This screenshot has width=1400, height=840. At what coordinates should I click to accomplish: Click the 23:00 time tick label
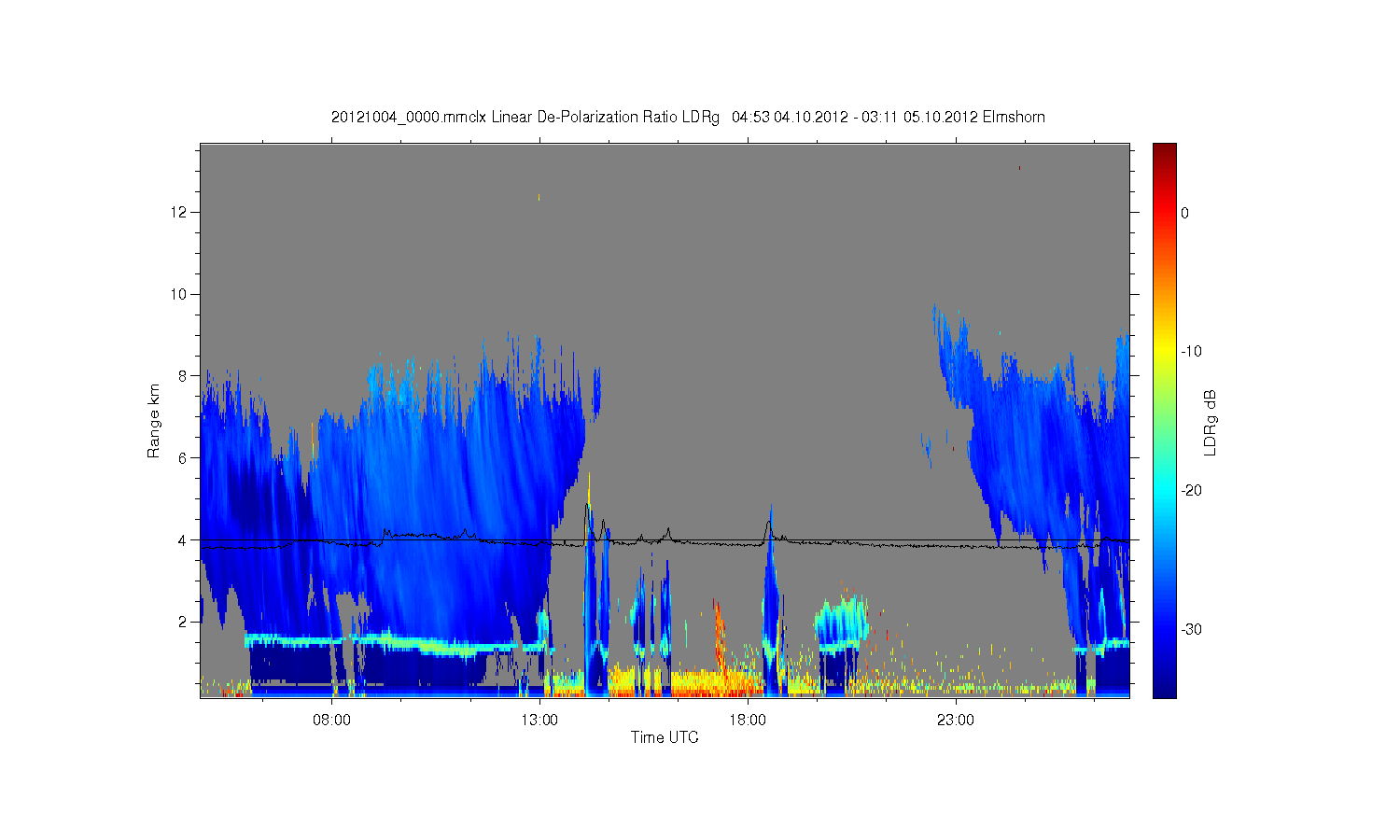[x=956, y=720]
